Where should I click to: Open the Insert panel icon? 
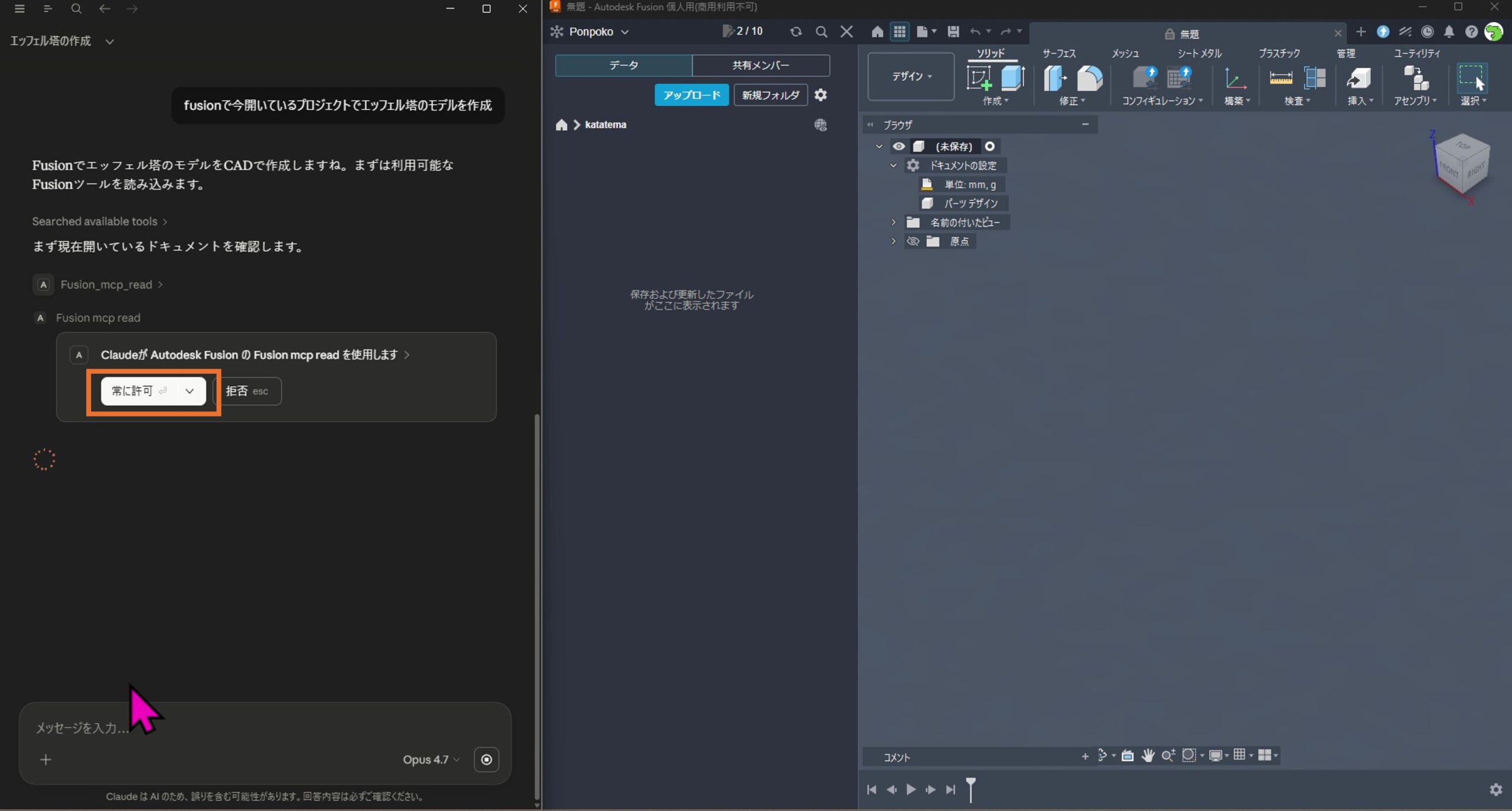click(1359, 79)
